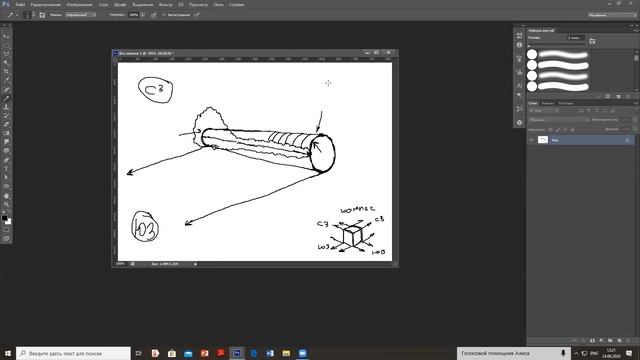Open the opacity slider arrow in options bar
This screenshot has height=360, width=640.
click(143, 15)
